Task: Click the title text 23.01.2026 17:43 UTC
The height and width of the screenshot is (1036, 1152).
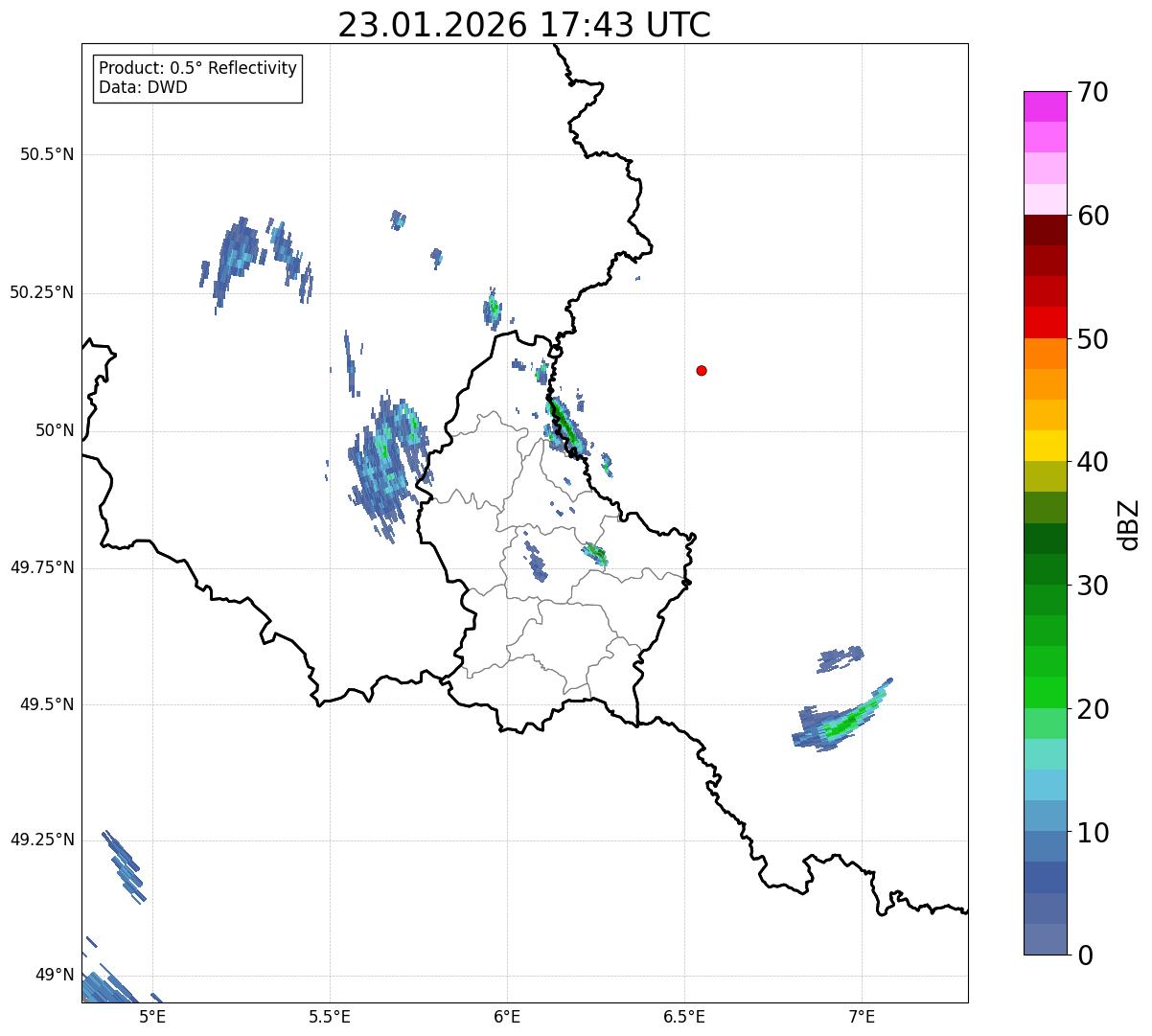Action: 524,25
